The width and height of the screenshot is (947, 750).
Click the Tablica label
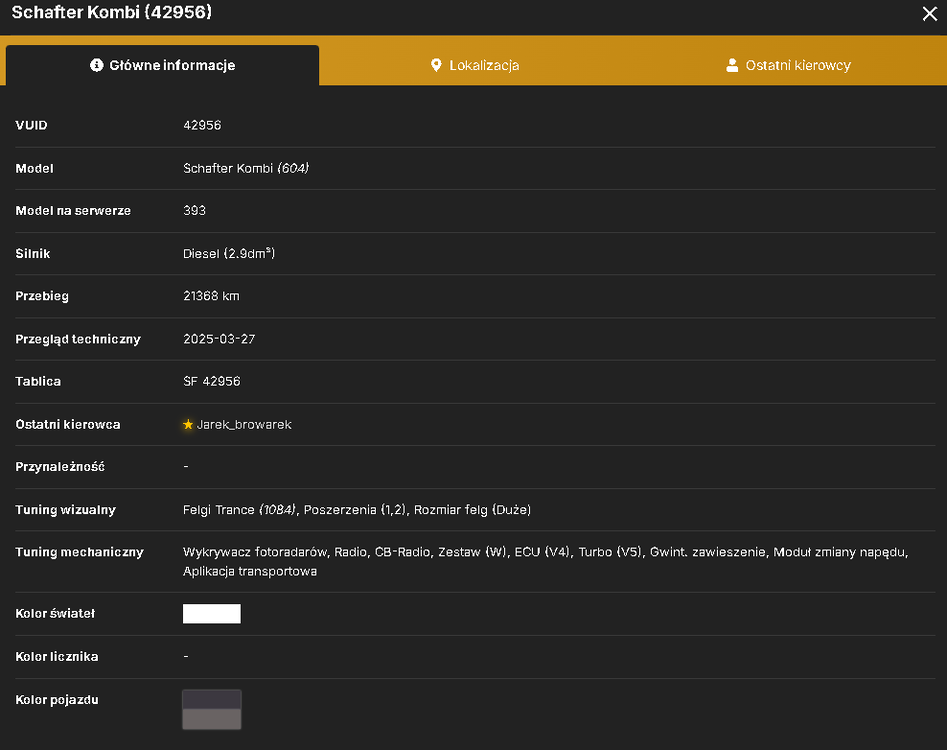click(x=38, y=382)
